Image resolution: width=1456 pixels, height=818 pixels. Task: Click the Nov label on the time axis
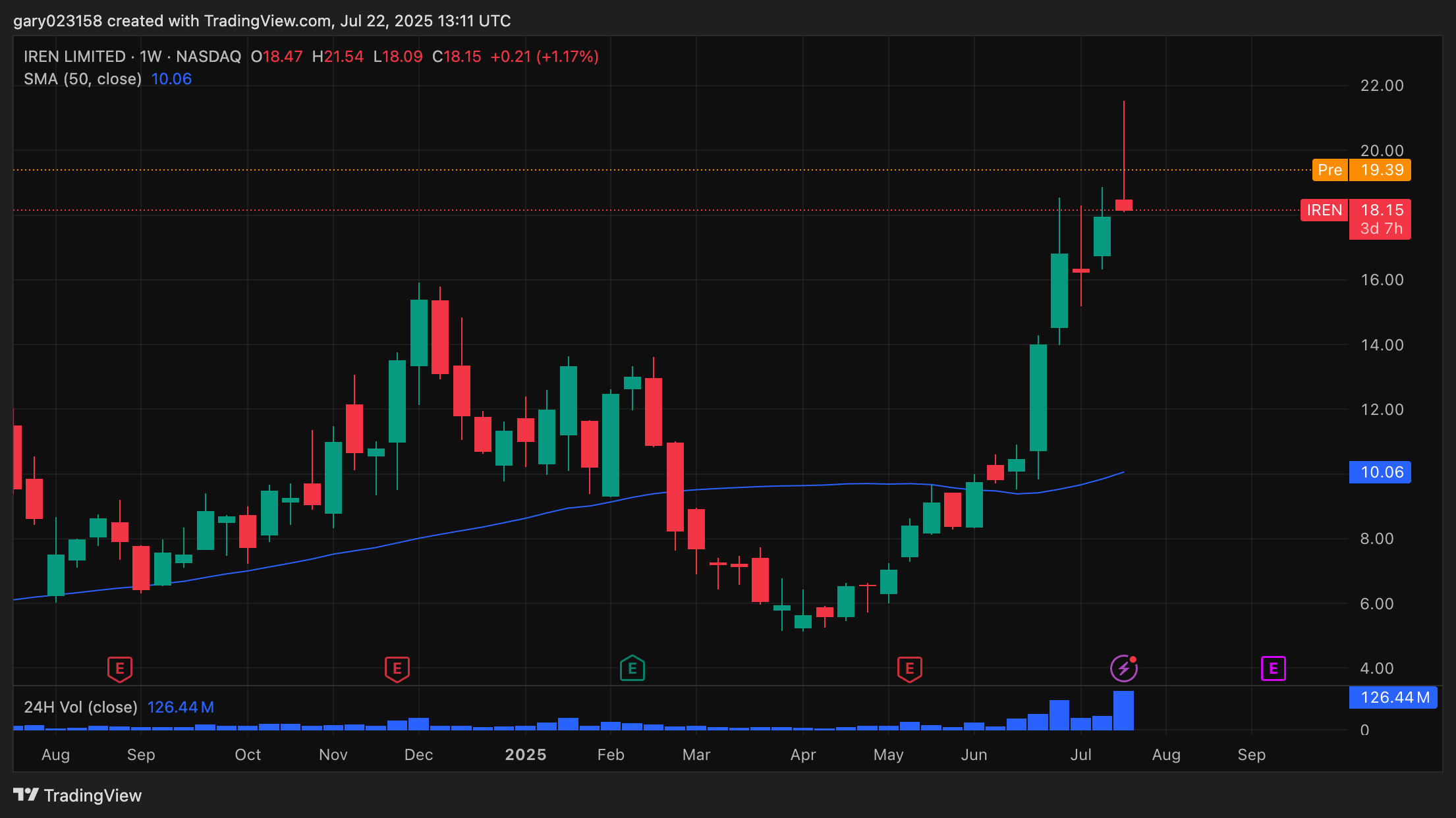point(333,755)
